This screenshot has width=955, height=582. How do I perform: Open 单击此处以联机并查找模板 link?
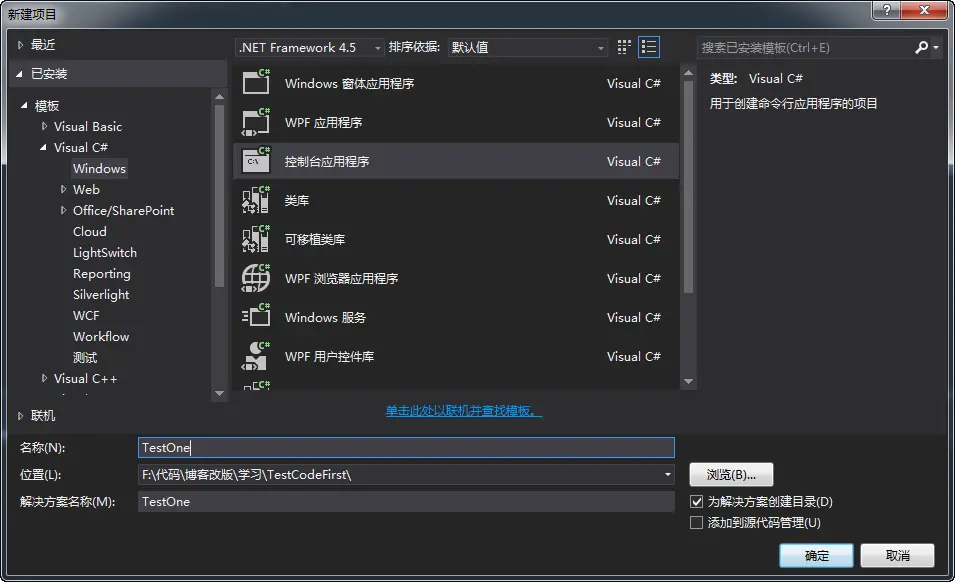463,411
